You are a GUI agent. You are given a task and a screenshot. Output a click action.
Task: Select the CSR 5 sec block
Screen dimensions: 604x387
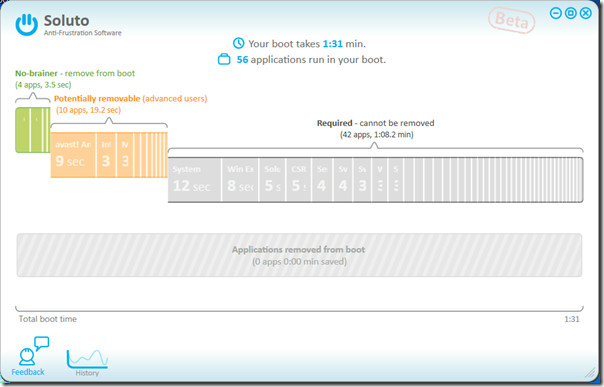[x=299, y=179]
